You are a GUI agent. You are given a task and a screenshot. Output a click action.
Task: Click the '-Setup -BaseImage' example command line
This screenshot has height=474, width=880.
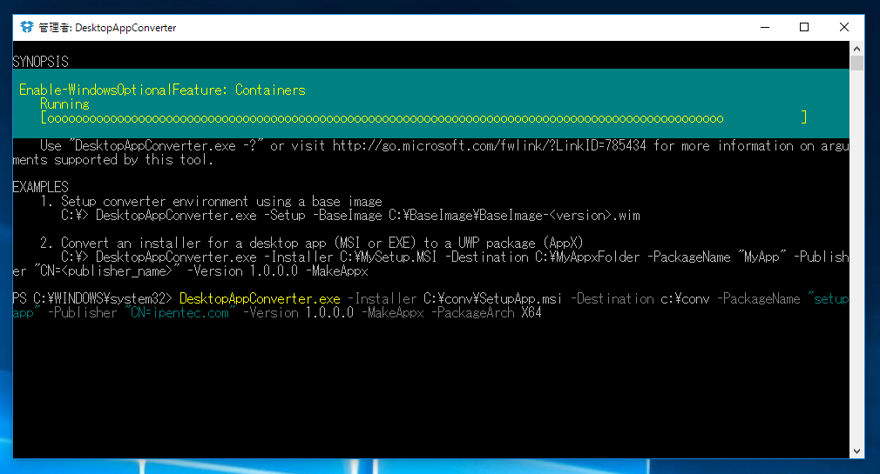pyautogui.click(x=351, y=215)
